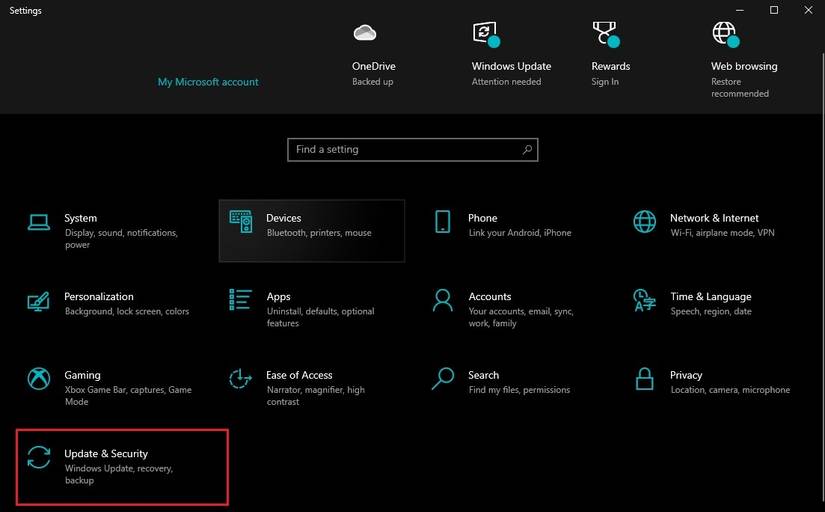Click the Accounts person icon
The width and height of the screenshot is (825, 512).
point(442,300)
